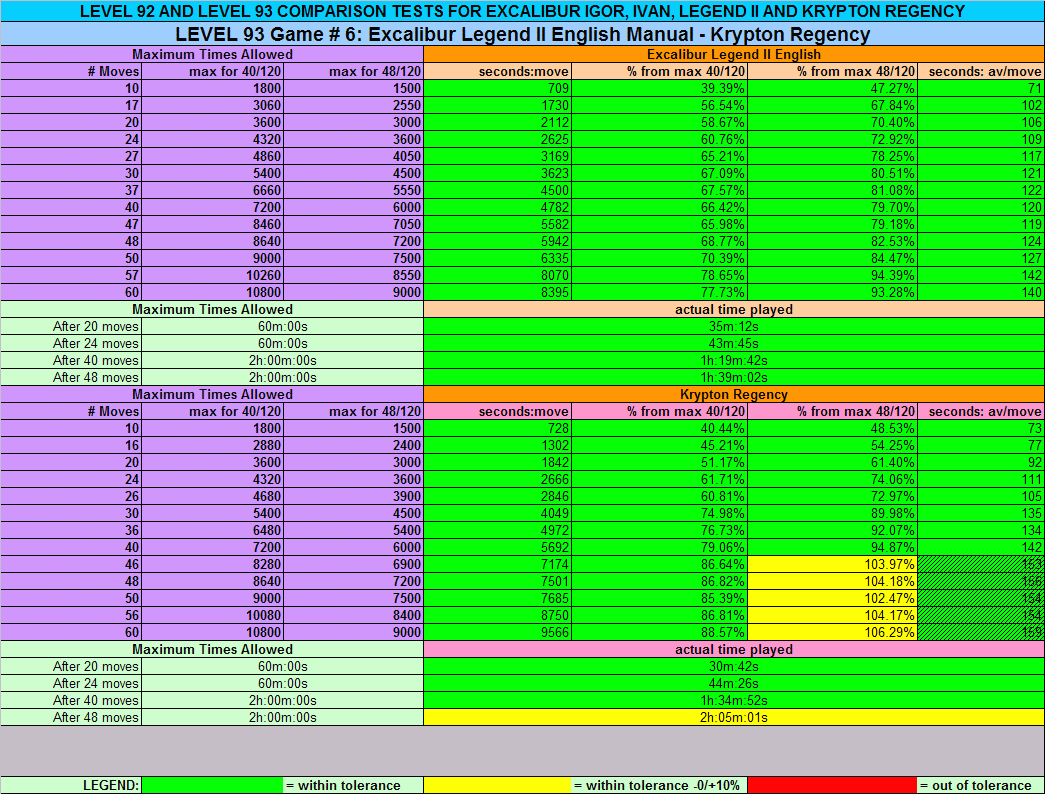Click the cell containing 8395
The image size is (1045, 794).
click(497, 293)
